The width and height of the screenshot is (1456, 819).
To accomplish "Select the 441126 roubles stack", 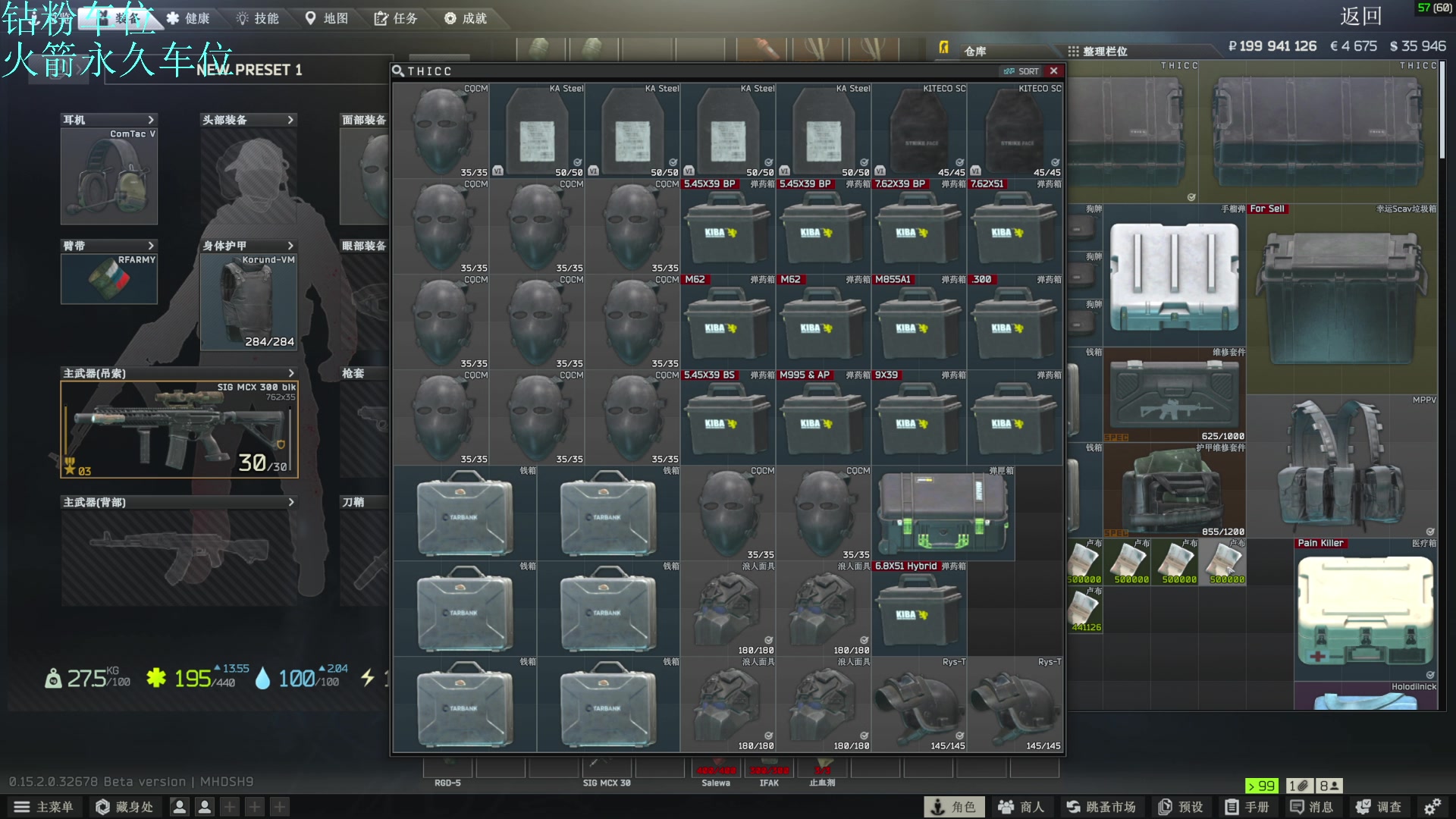I will pyautogui.click(x=1084, y=609).
